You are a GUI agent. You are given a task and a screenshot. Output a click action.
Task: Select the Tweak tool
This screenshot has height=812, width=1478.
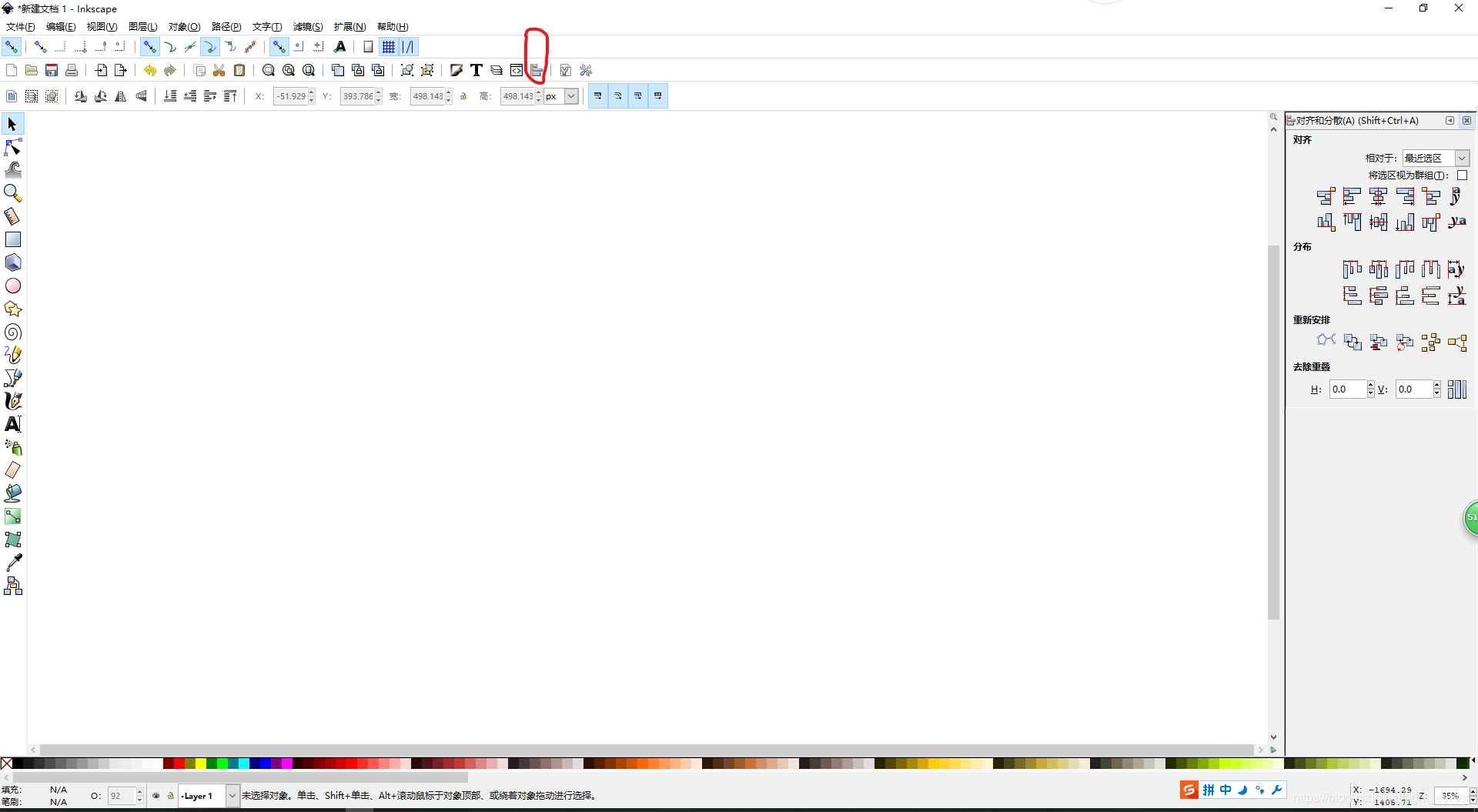(13, 170)
